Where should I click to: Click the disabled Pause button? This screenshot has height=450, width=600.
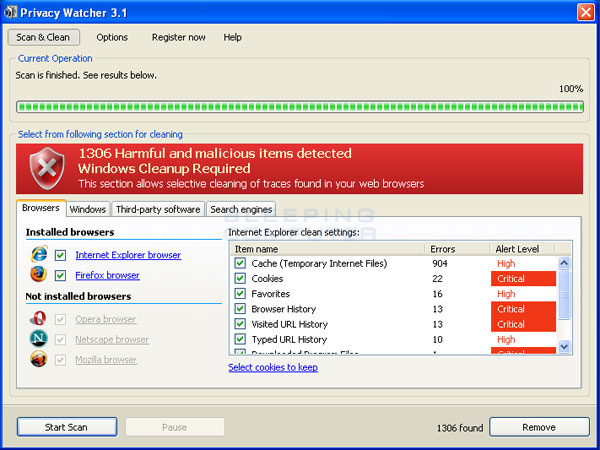pyautogui.click(x=175, y=427)
